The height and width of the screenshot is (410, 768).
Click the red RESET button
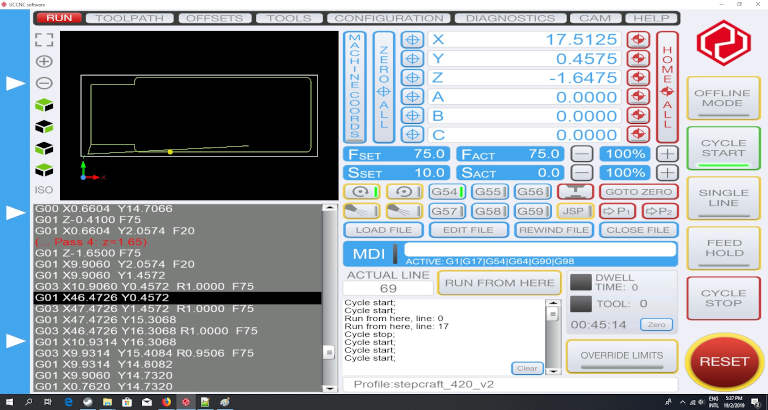point(724,362)
